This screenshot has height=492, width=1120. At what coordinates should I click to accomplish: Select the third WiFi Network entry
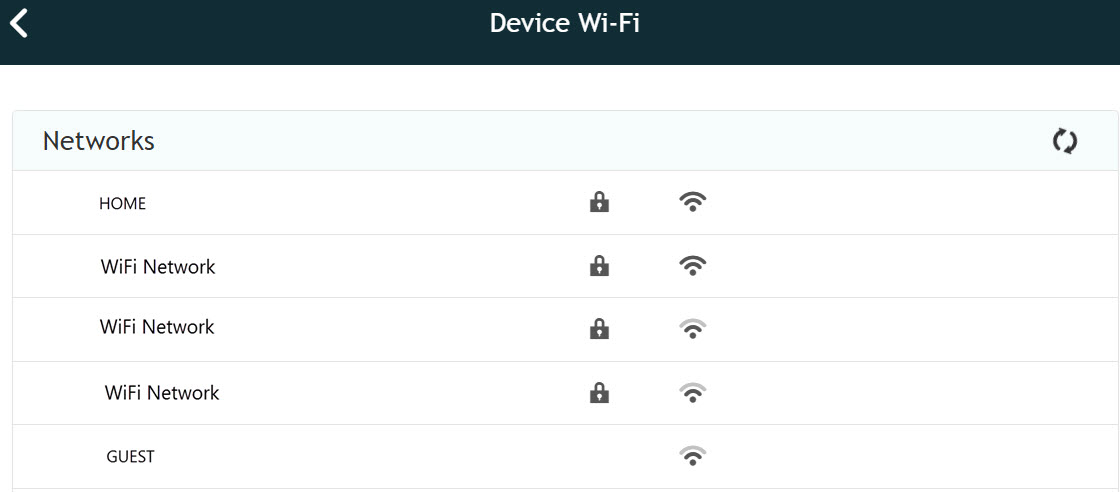pyautogui.click(x=162, y=392)
